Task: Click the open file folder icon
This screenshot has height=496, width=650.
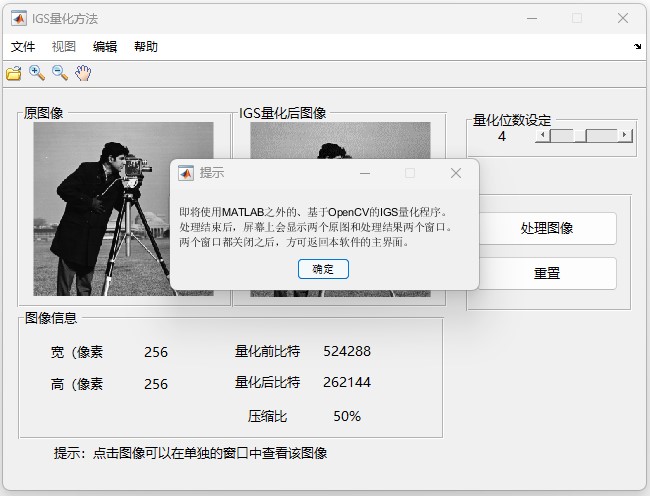Action: point(14,73)
